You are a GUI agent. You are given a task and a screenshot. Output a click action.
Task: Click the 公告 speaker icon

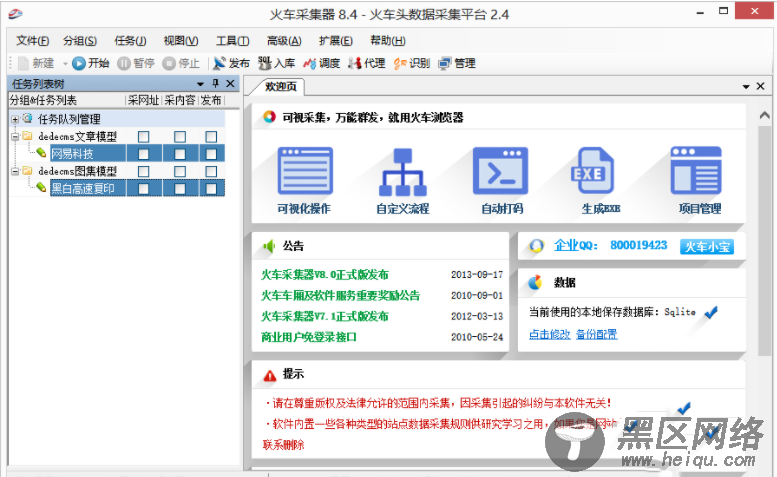point(269,246)
